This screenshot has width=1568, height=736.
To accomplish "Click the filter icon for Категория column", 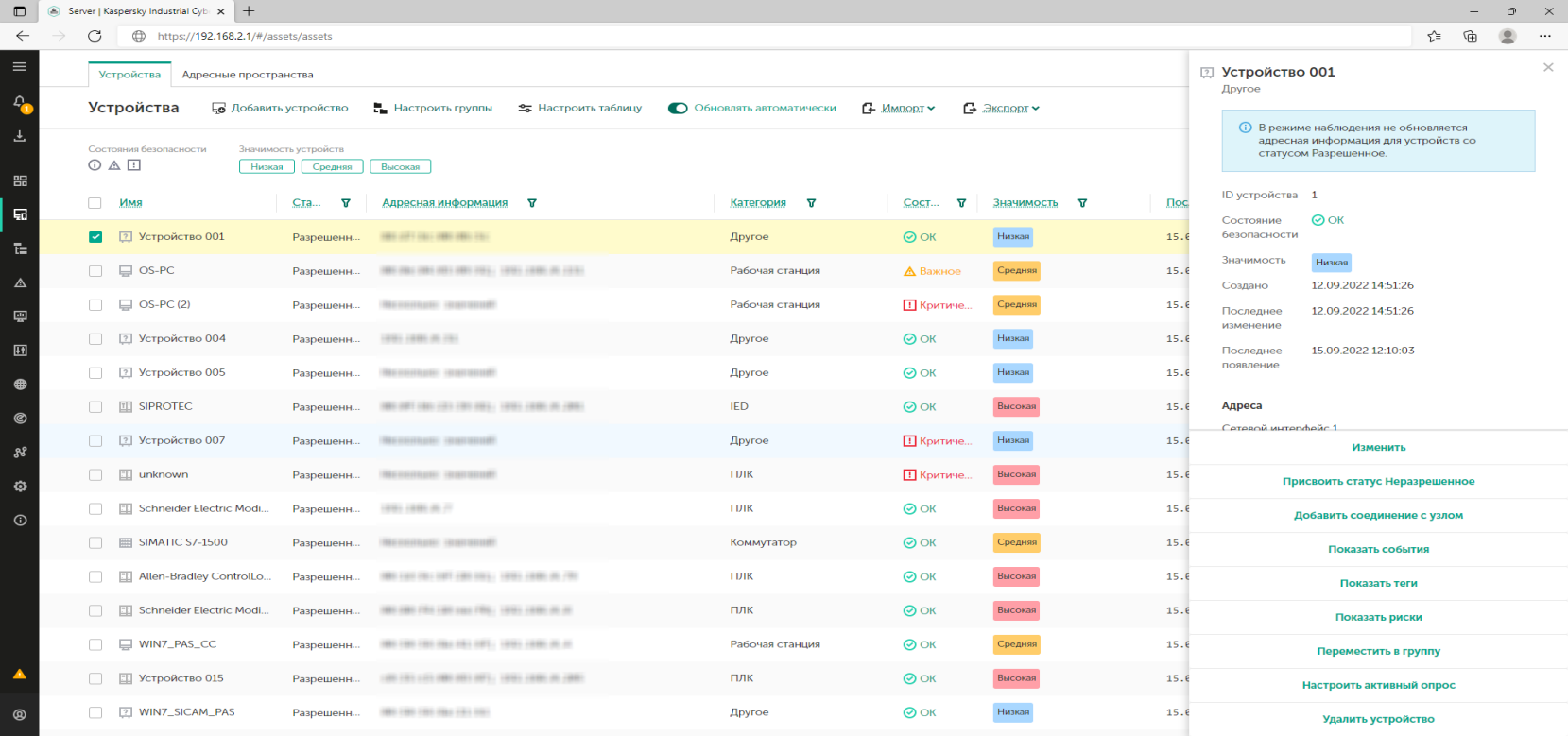I will tap(811, 203).
